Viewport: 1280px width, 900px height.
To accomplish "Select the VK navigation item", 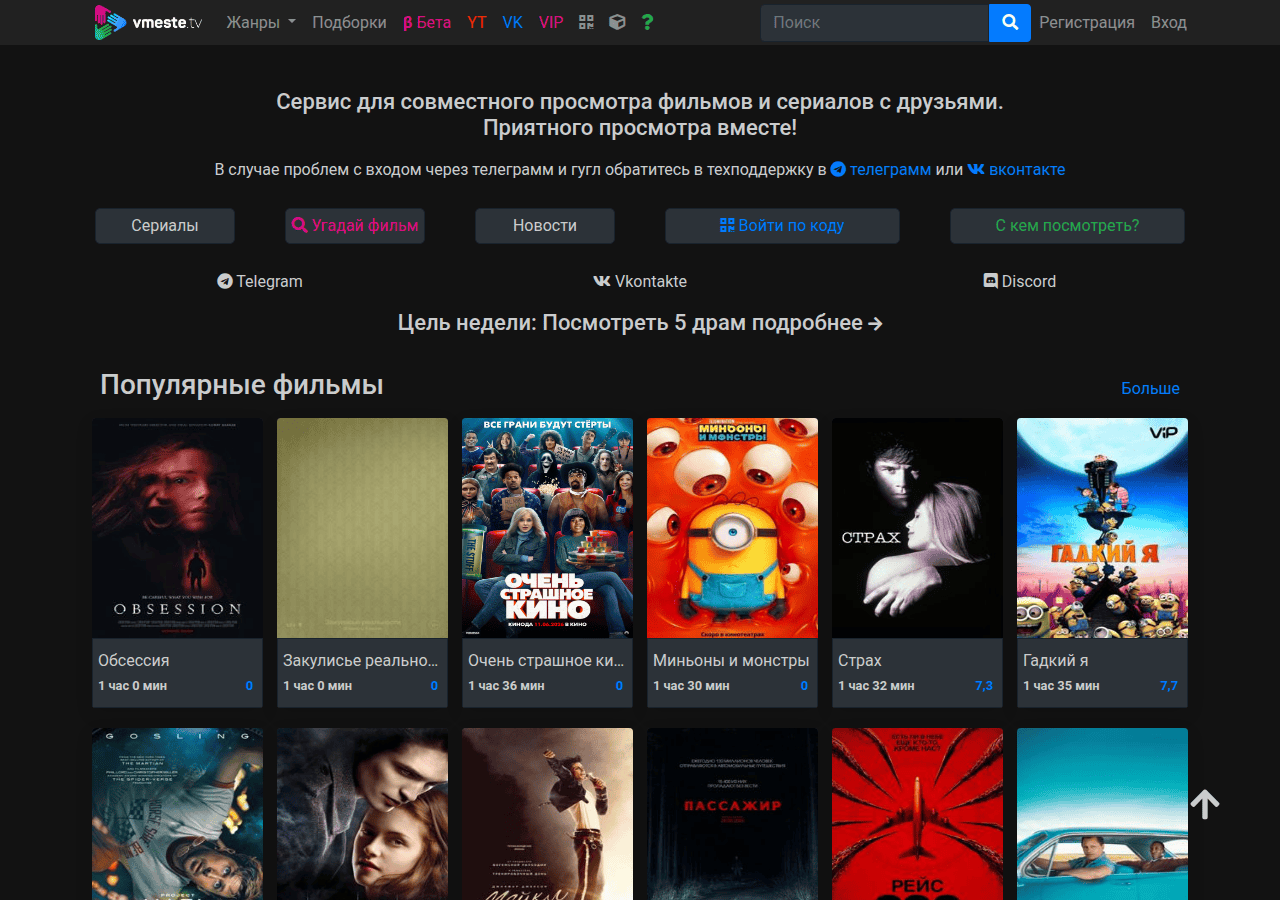I will (x=512, y=22).
